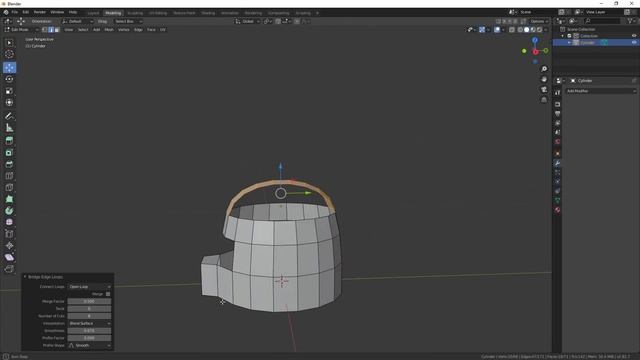This screenshot has width=640, height=360.
Task: Adjust the Smoothness slider field
Action: 89,331
